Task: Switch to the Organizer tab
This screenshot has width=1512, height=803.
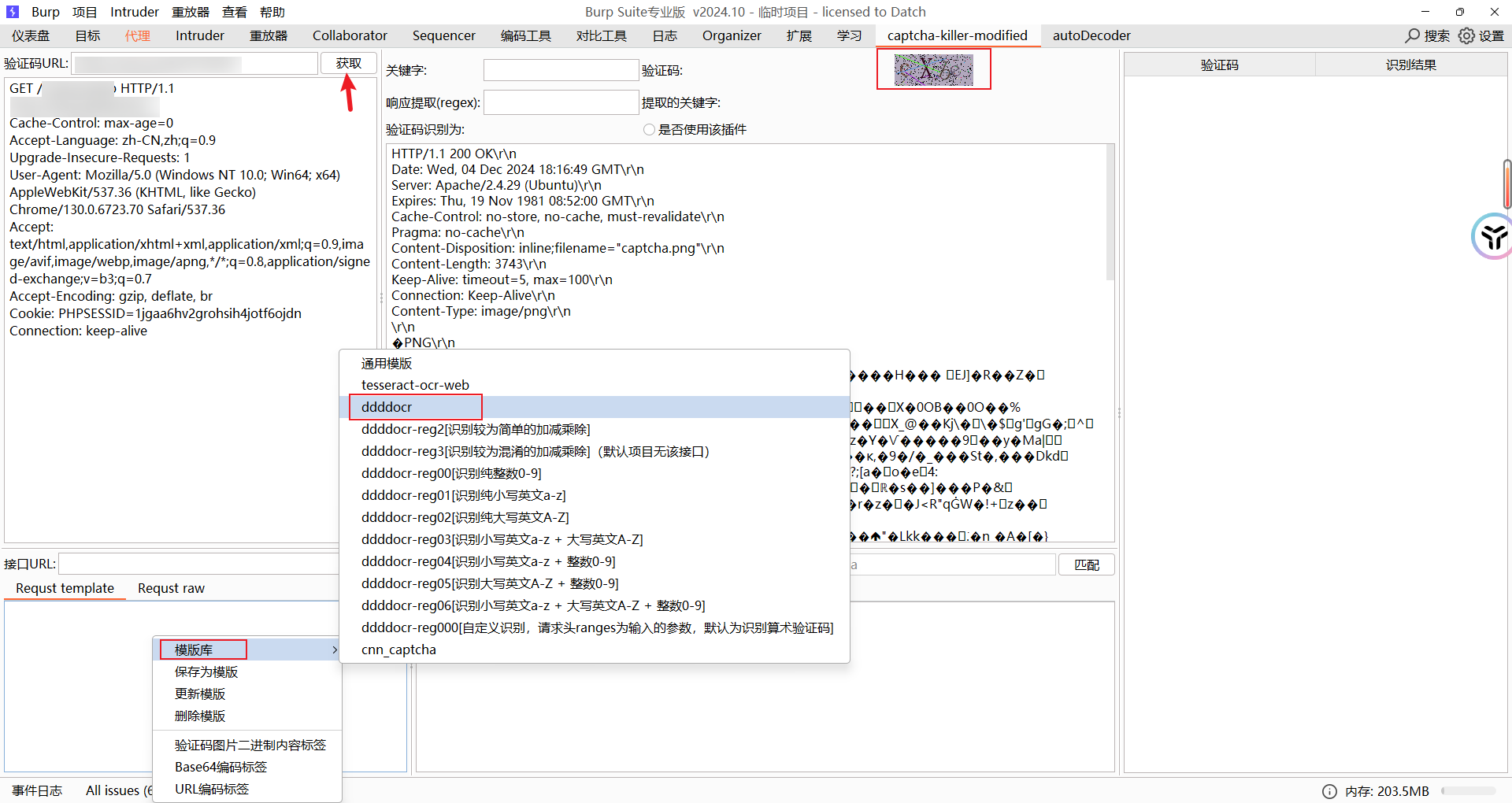Action: 732,35
